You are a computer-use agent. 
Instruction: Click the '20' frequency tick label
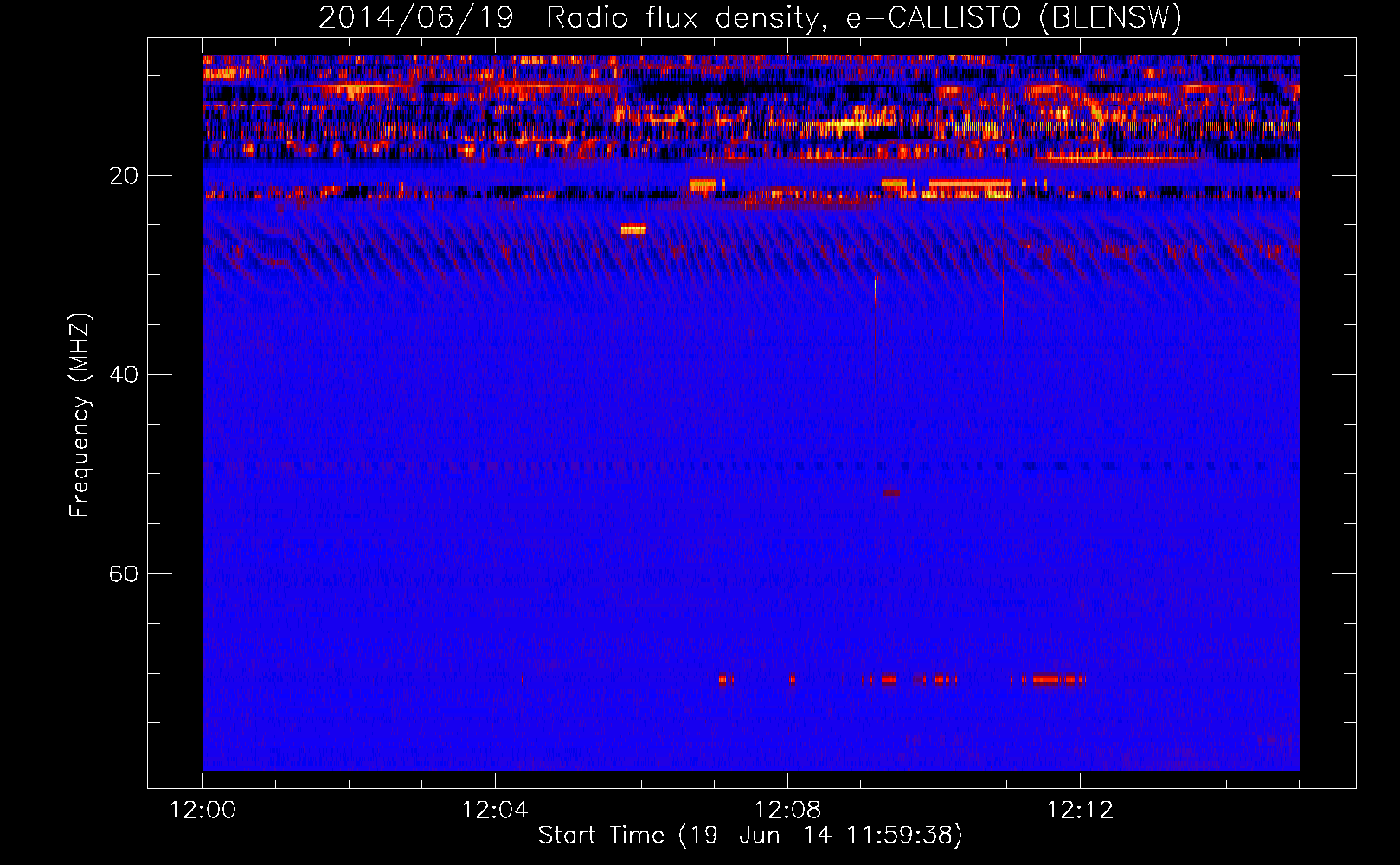tap(123, 176)
